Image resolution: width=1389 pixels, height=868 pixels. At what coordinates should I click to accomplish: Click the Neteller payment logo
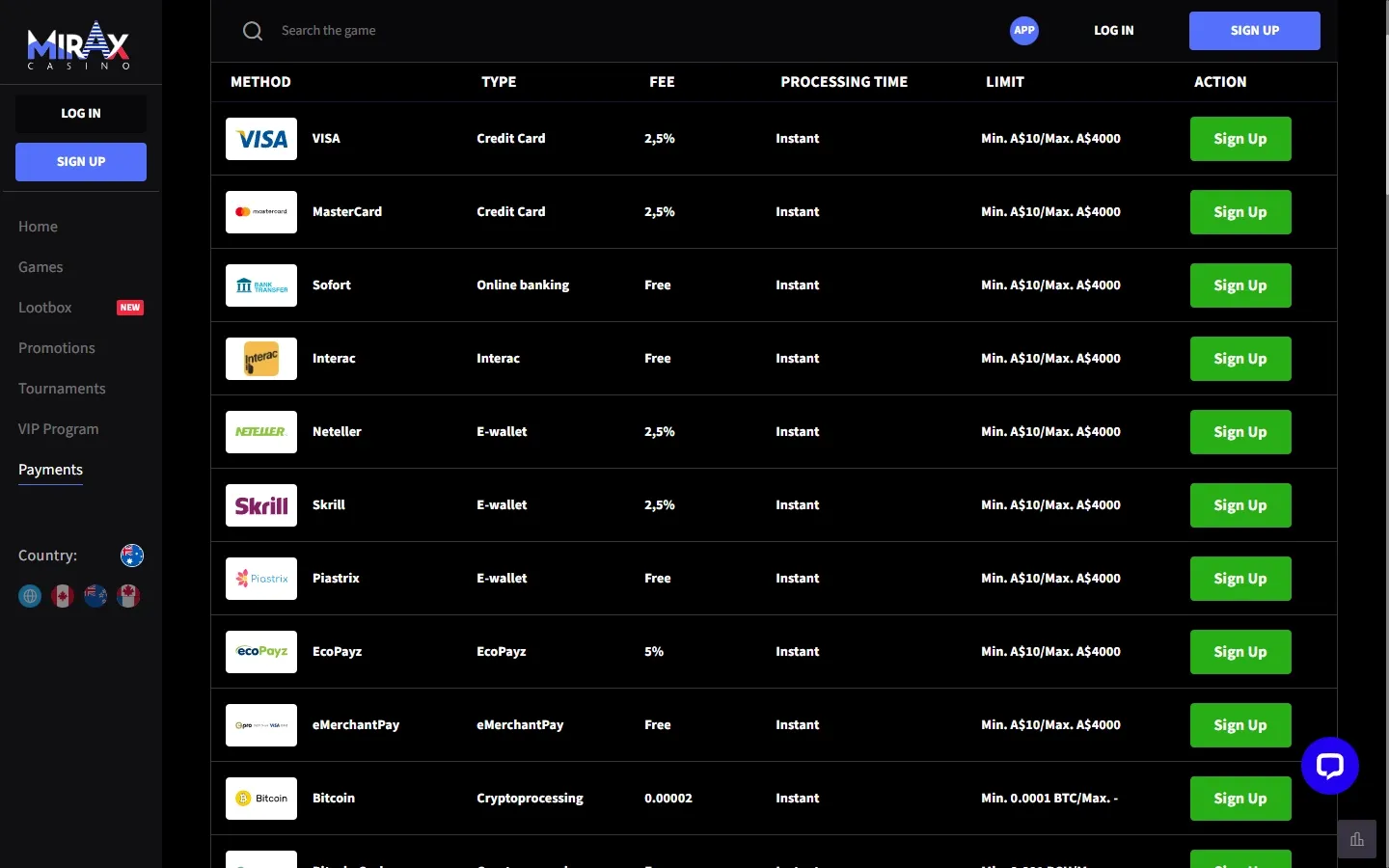[261, 432]
